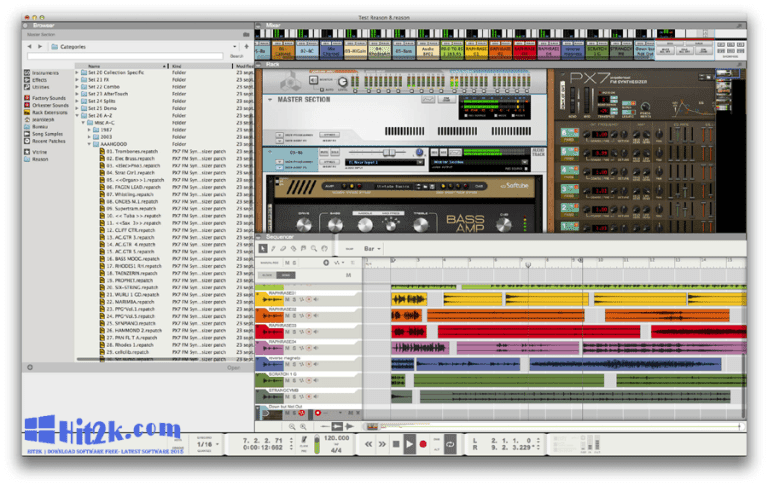Collapse the AAAHGOOD folder

[89, 144]
